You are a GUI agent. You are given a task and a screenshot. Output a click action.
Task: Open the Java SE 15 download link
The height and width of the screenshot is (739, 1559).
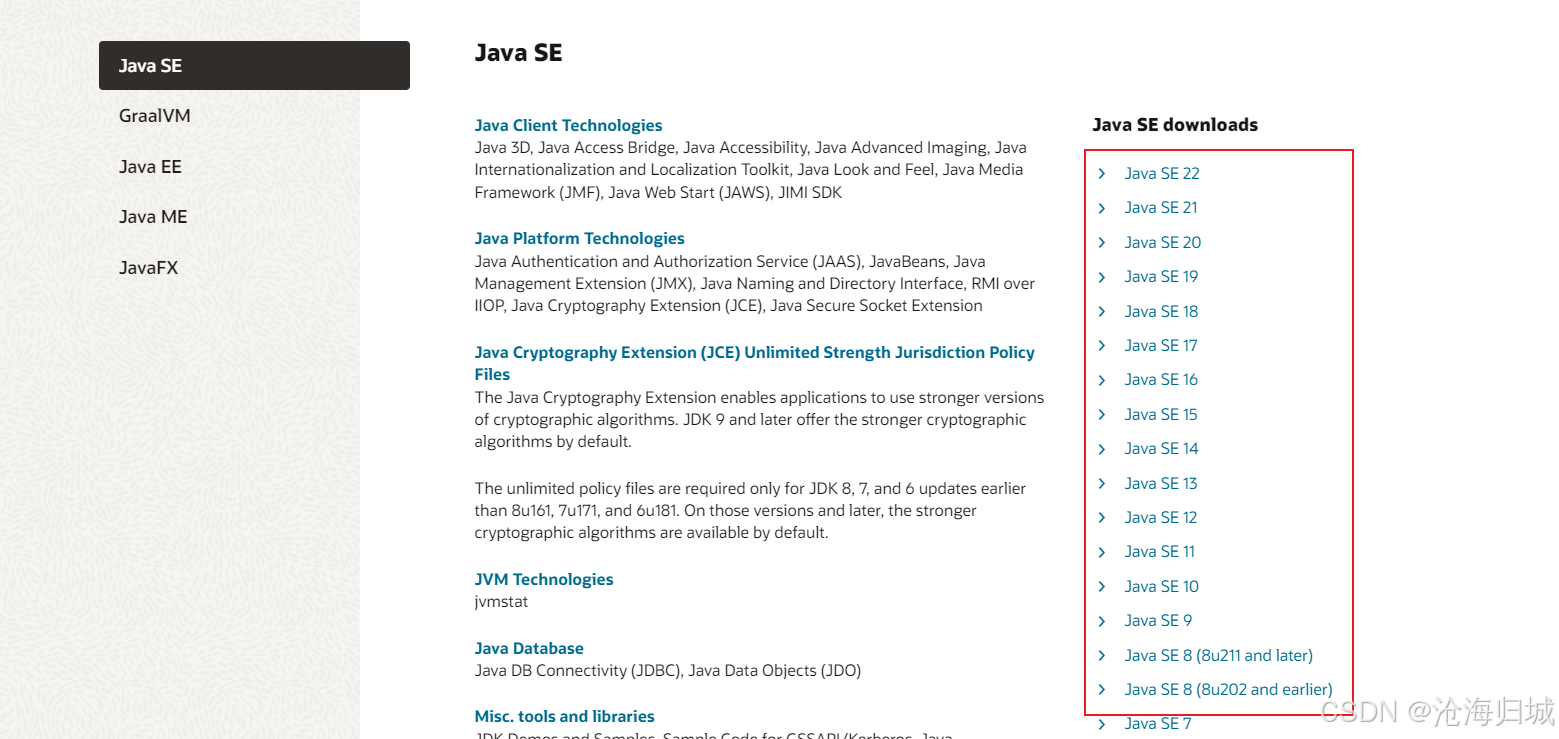coord(1160,414)
